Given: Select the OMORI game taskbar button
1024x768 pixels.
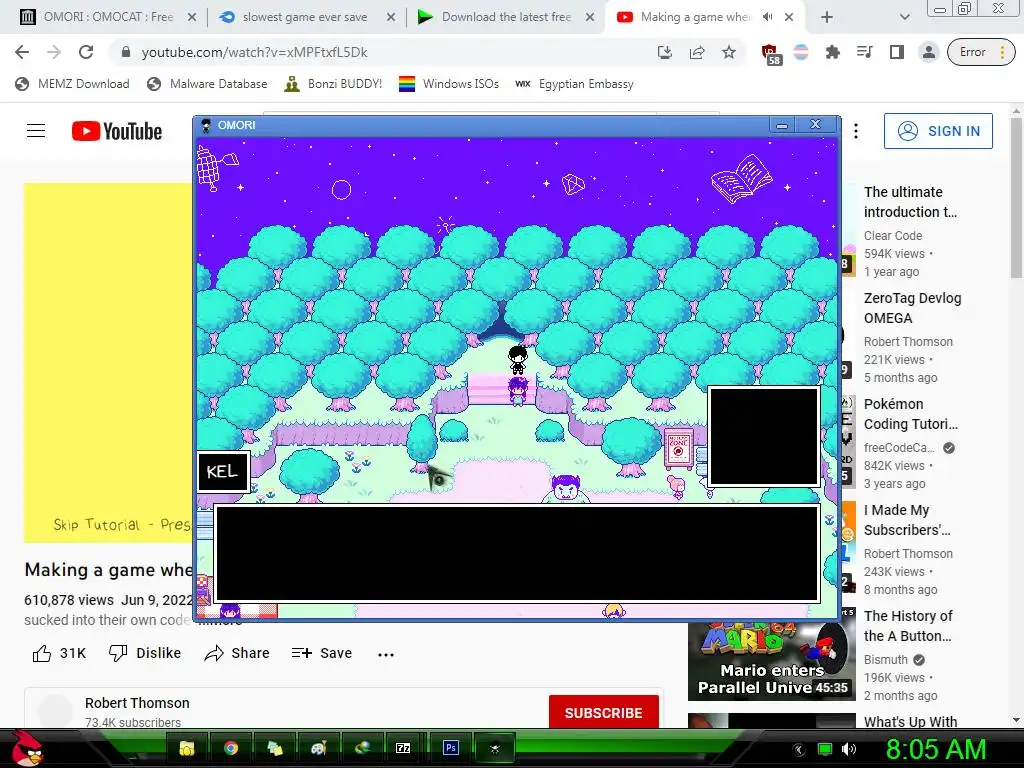Looking at the screenshot, I should pyautogui.click(x=494, y=748).
